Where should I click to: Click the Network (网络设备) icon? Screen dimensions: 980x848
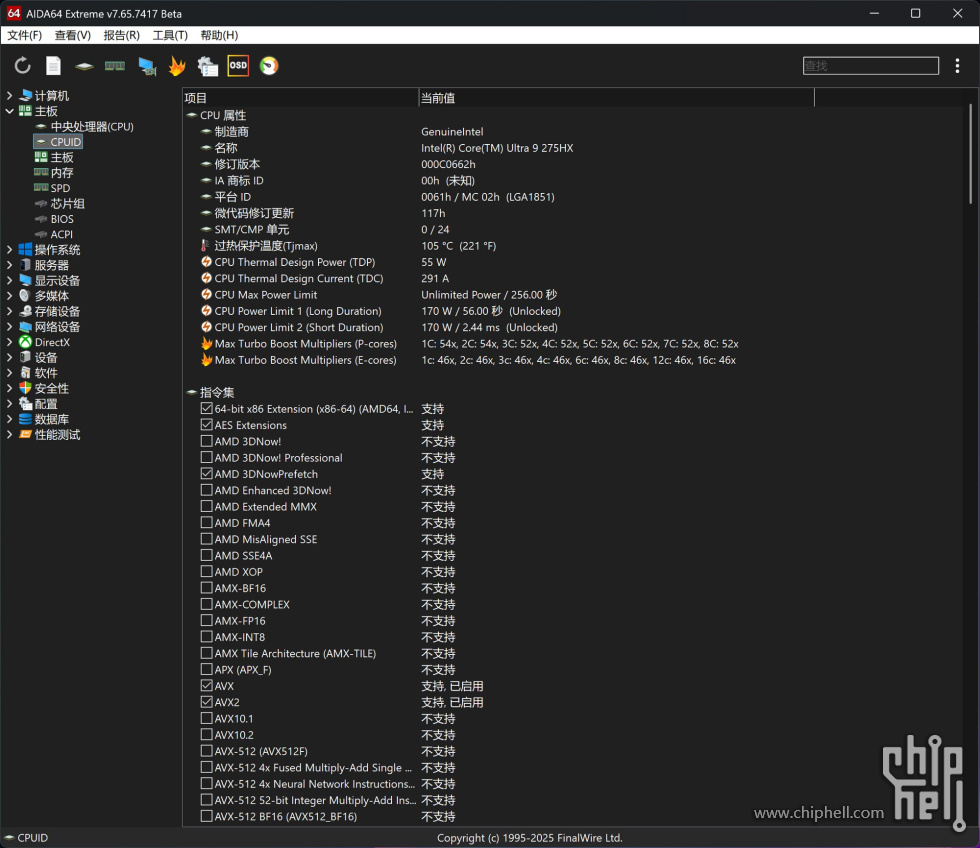click(26, 326)
